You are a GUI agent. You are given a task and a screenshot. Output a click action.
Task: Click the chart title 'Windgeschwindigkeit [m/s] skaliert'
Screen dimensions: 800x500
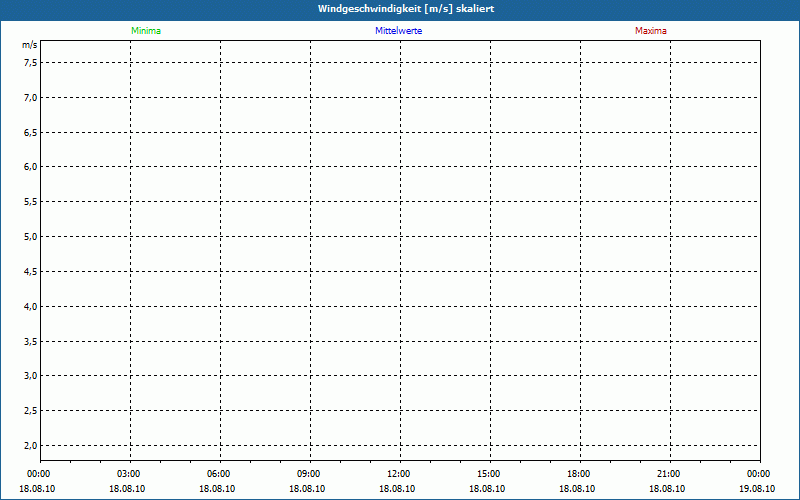coord(406,9)
